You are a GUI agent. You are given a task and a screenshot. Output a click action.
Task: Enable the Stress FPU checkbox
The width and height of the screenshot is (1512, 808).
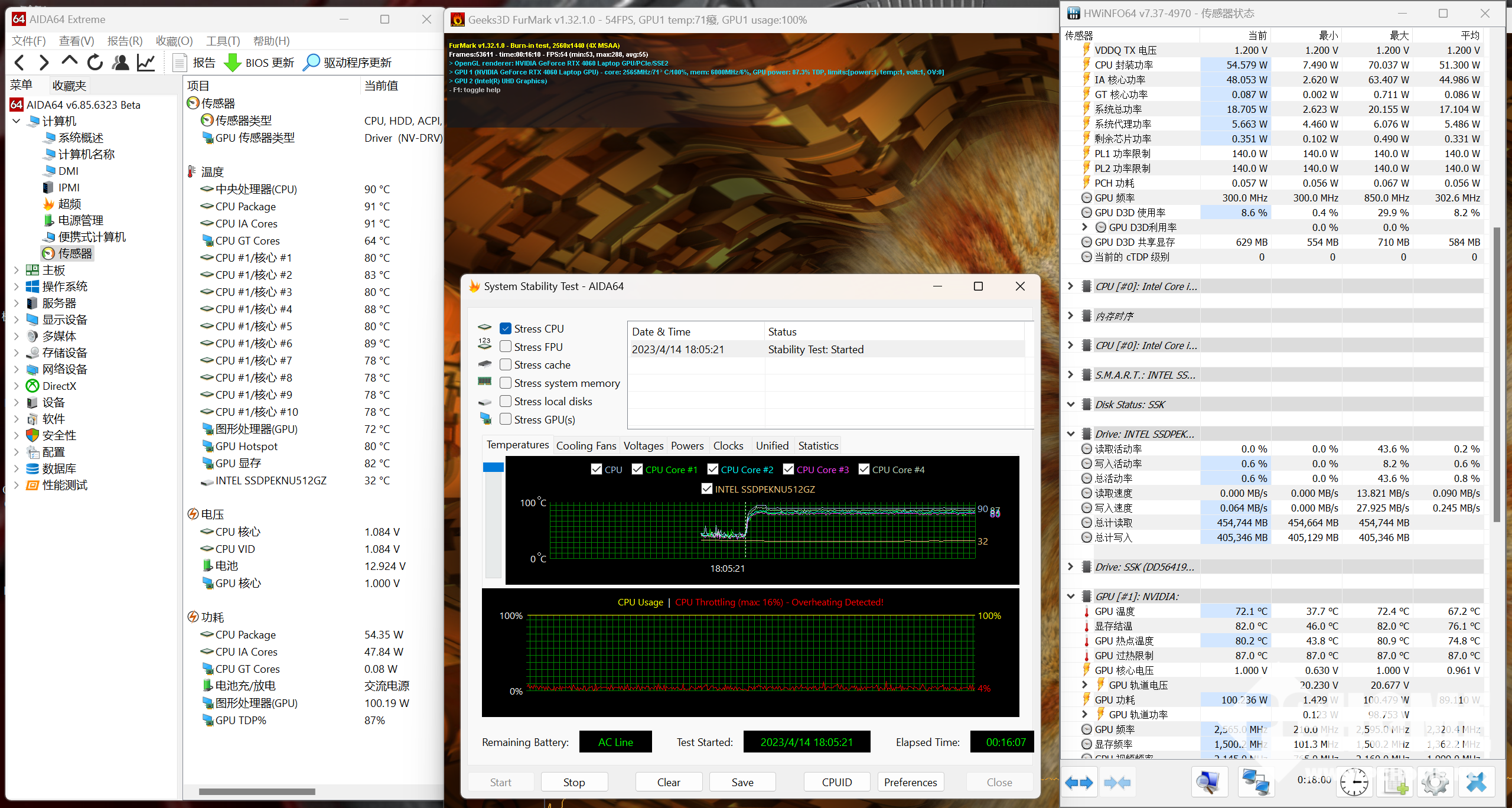(506, 347)
